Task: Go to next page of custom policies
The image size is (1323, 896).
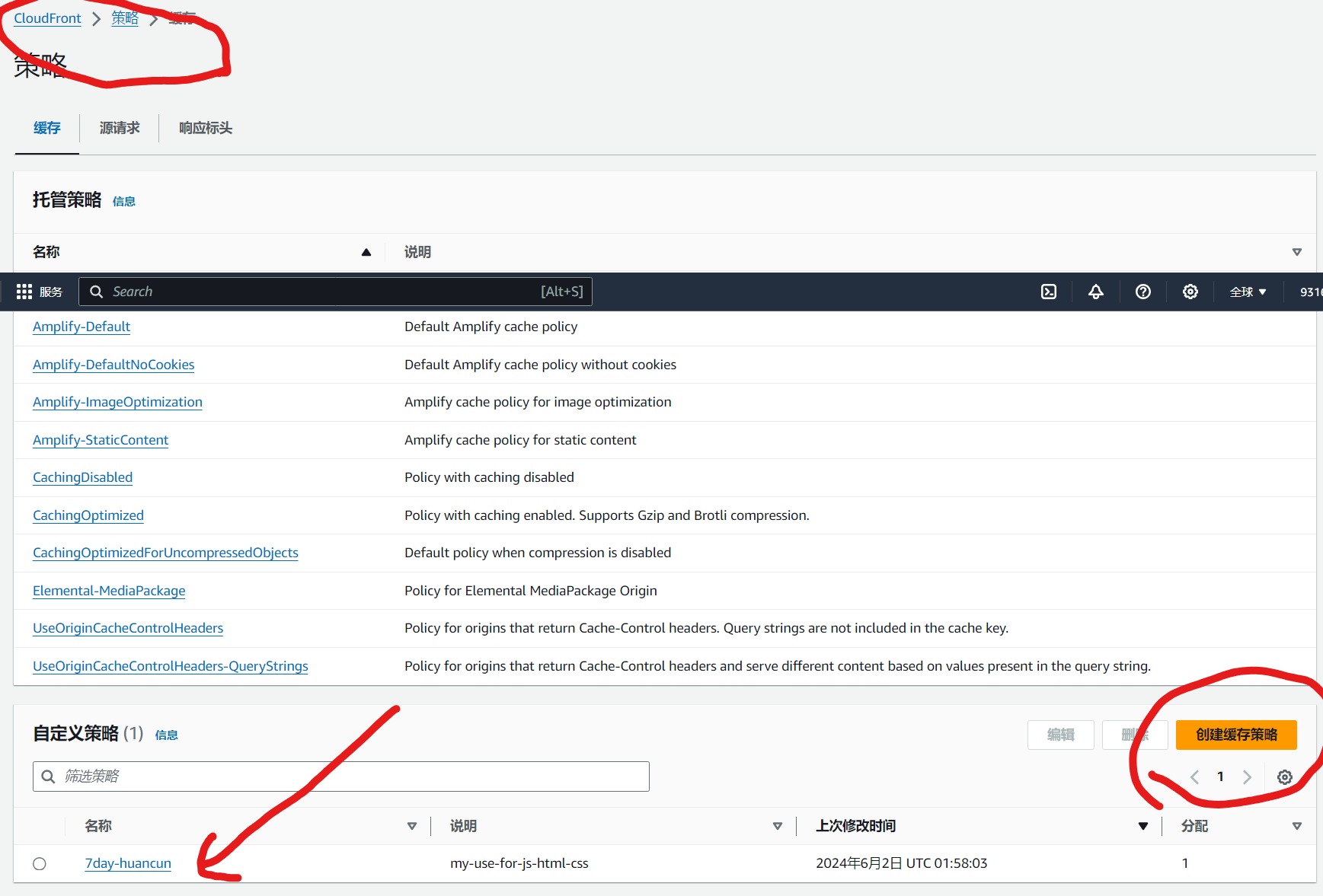Action: click(x=1247, y=777)
